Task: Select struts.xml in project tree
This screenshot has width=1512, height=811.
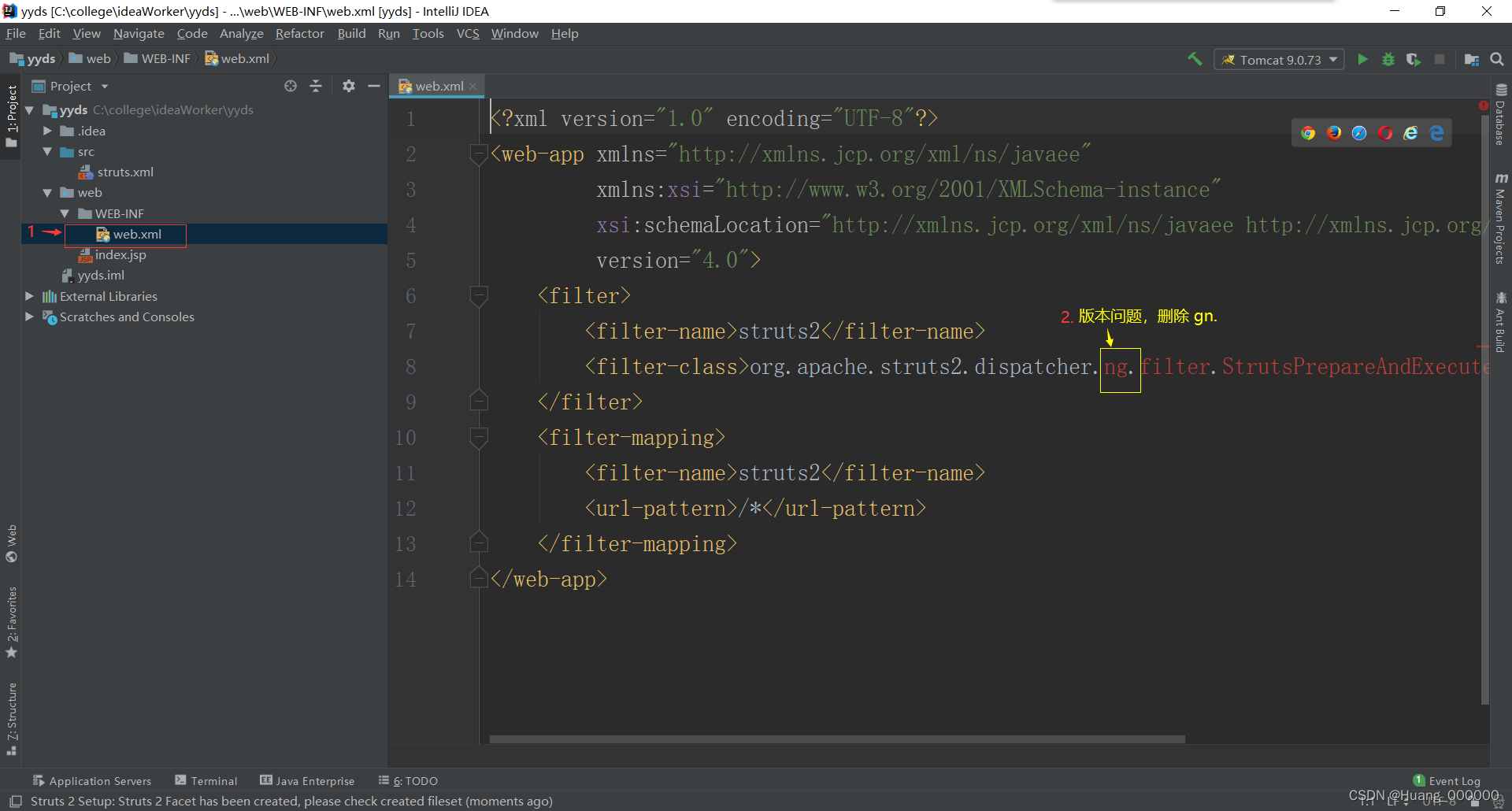Action: (x=117, y=172)
